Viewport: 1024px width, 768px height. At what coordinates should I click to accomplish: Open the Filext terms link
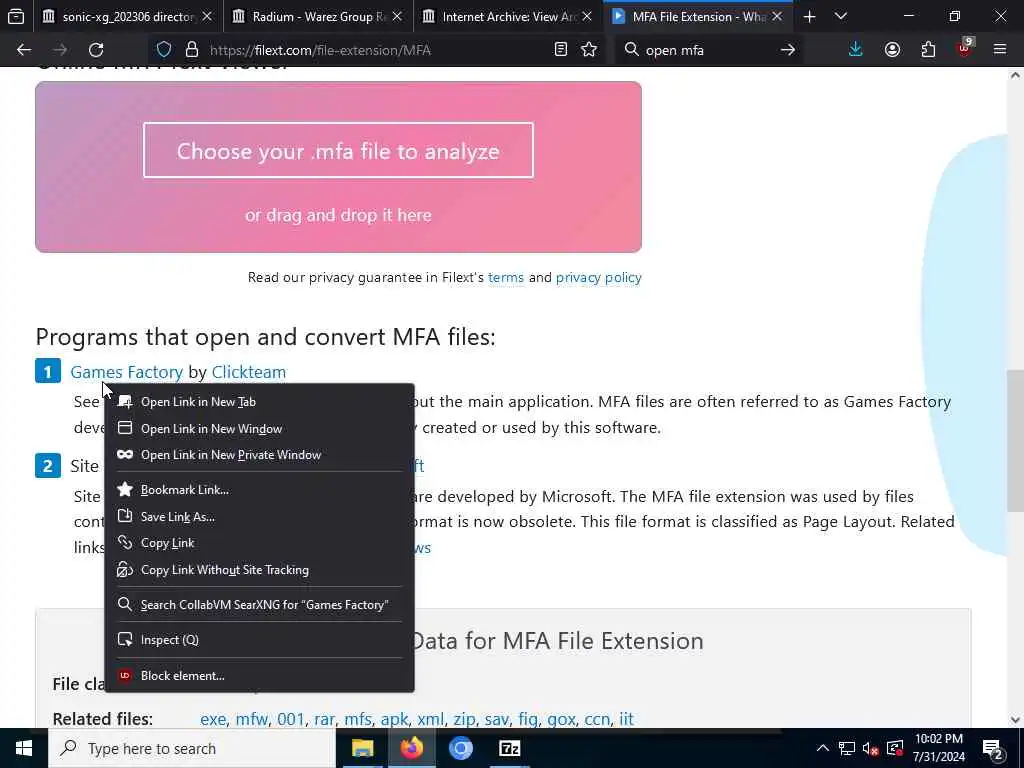click(505, 277)
